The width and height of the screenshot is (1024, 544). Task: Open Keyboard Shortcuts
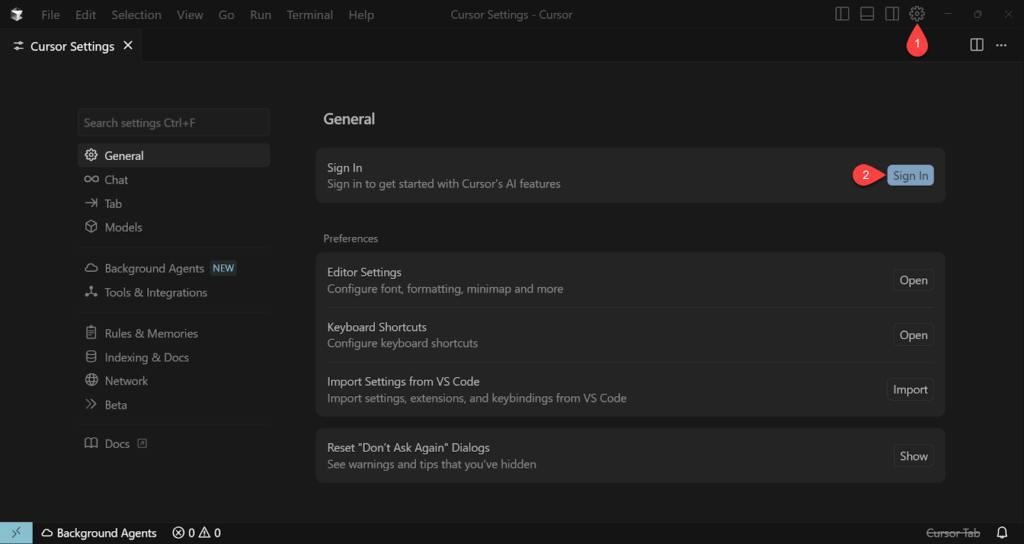point(913,335)
